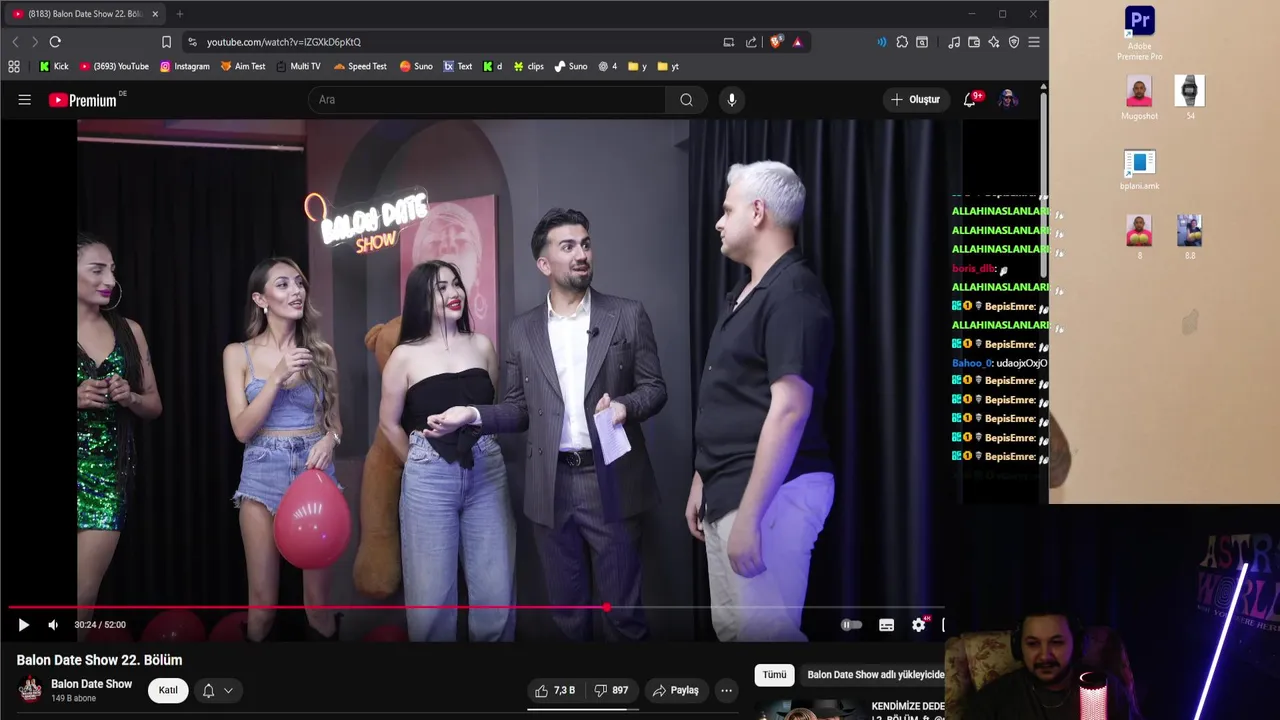Open the Speed Test bookmark
The image size is (1280, 720).
[x=360, y=66]
